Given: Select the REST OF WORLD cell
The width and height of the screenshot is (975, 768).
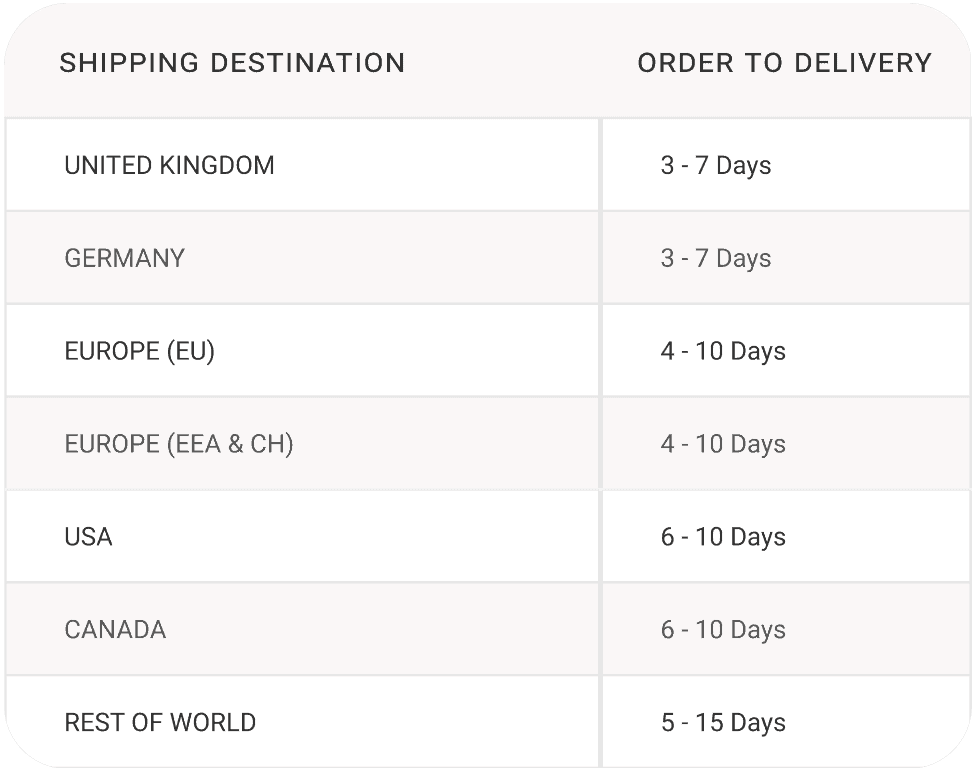Looking at the screenshot, I should click(302, 722).
